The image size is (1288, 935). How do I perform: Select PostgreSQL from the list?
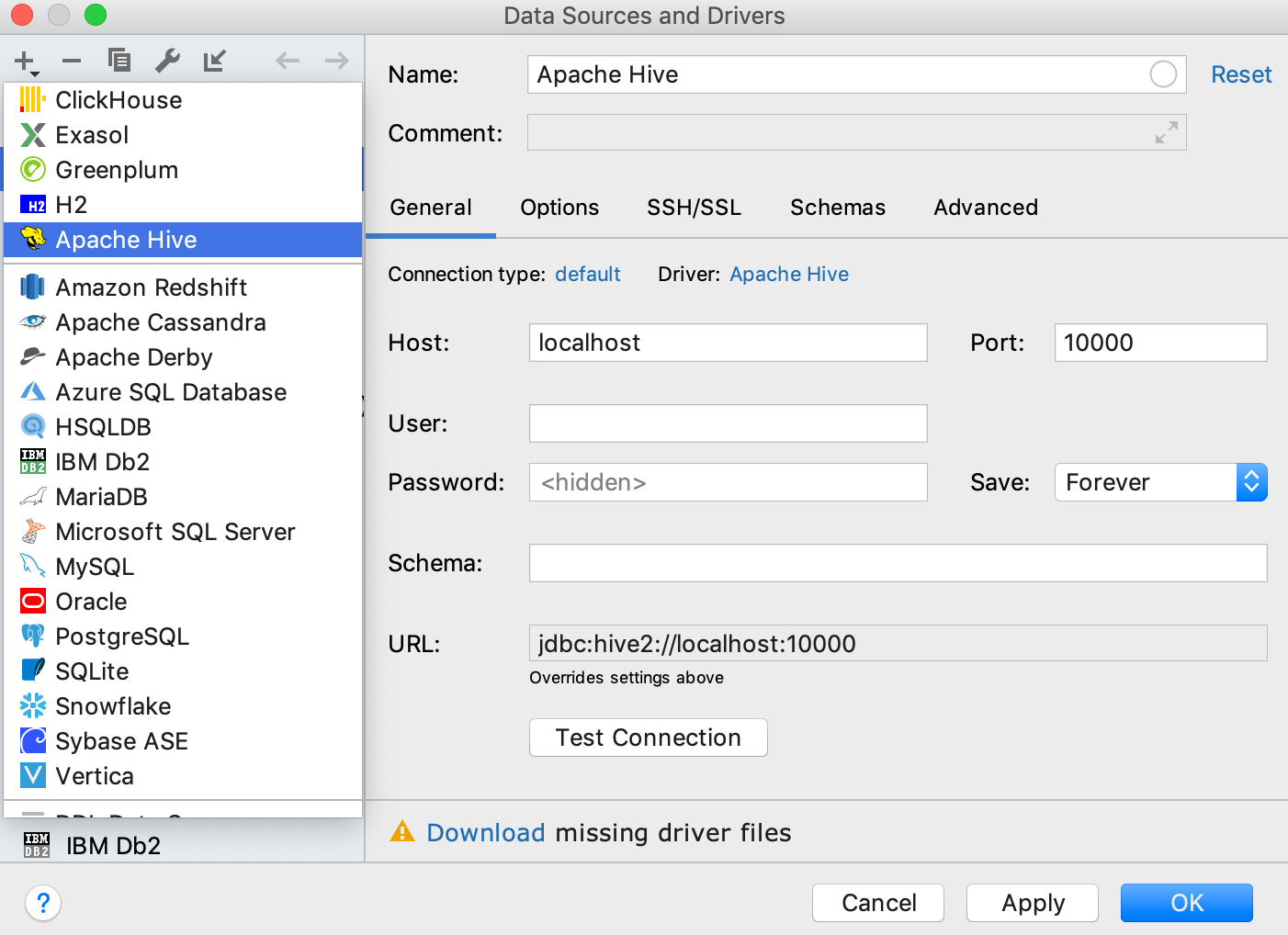coord(184,636)
